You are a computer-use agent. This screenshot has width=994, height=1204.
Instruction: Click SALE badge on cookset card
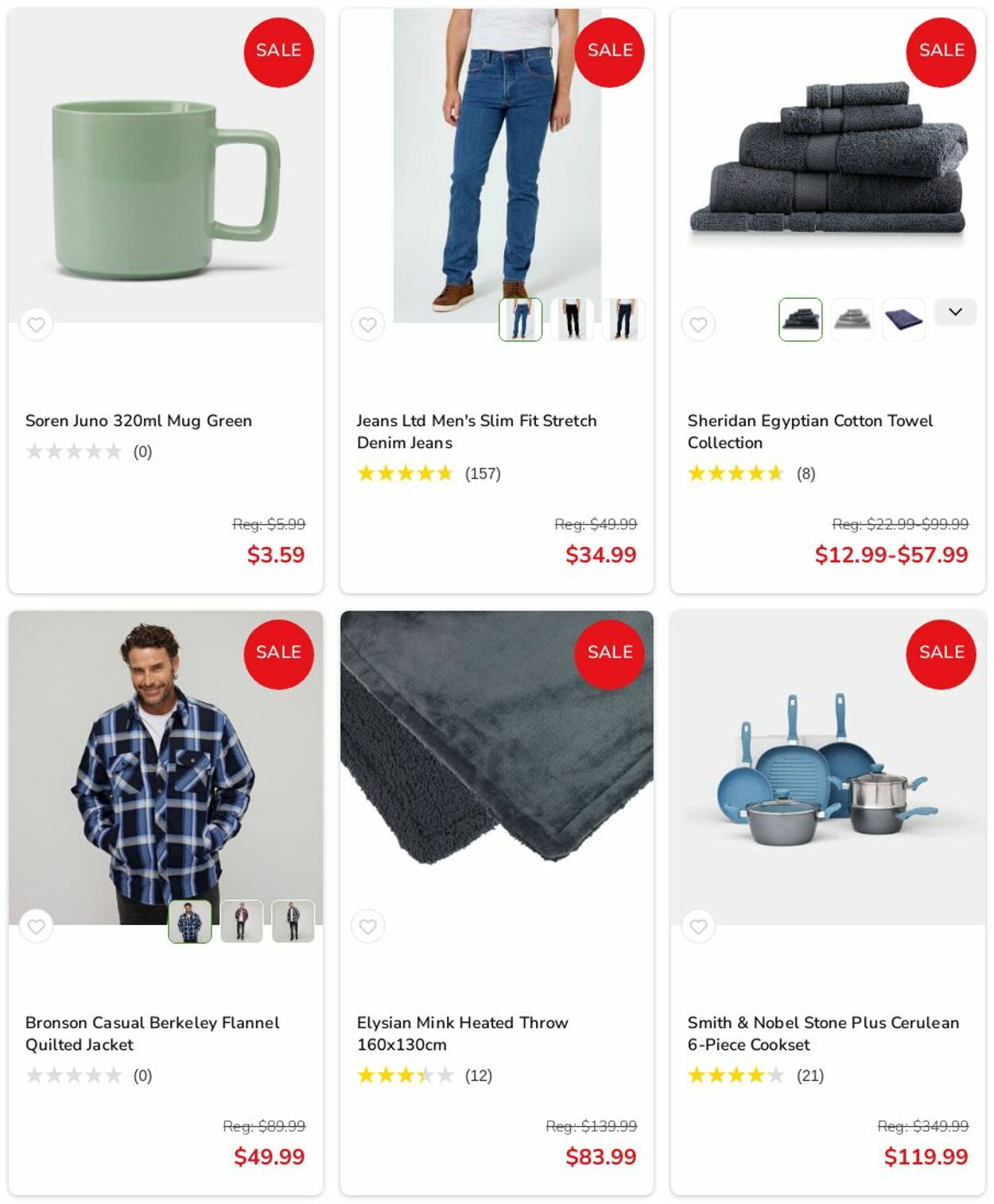(x=941, y=654)
